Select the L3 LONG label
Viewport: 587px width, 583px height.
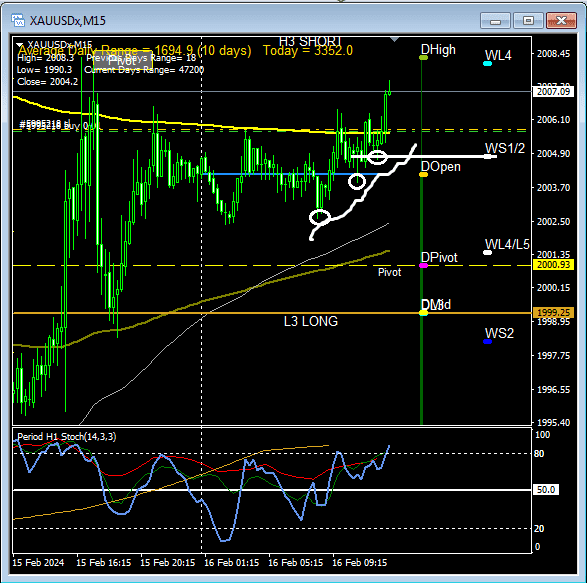pos(311,321)
